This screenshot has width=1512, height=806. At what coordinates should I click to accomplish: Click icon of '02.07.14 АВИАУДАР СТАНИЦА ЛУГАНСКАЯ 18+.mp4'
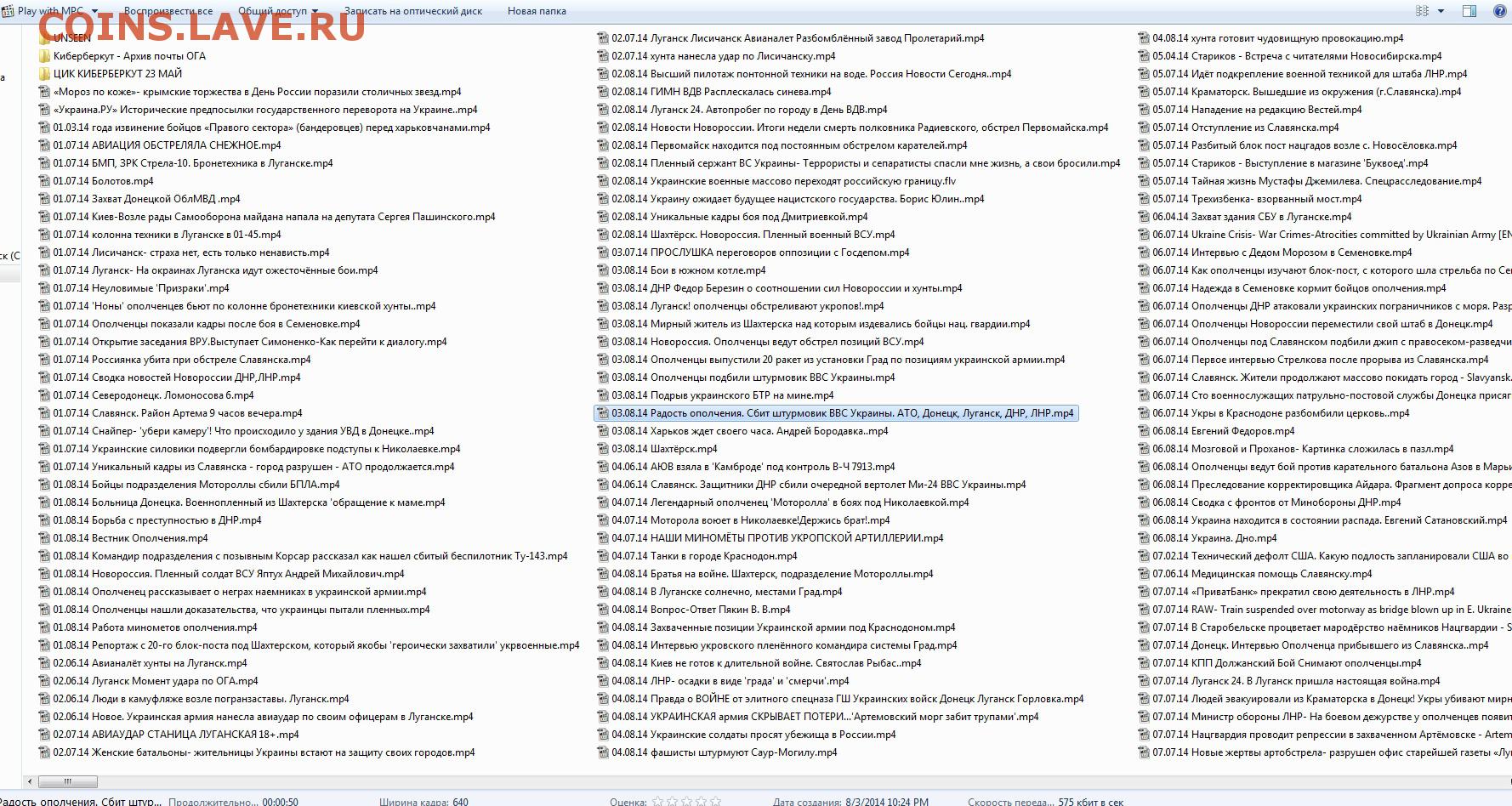click(44, 735)
